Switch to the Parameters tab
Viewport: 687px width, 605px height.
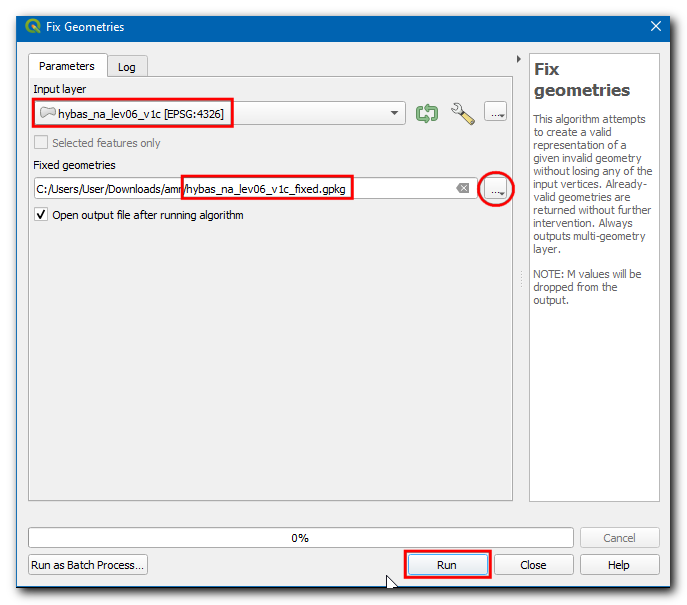66,66
